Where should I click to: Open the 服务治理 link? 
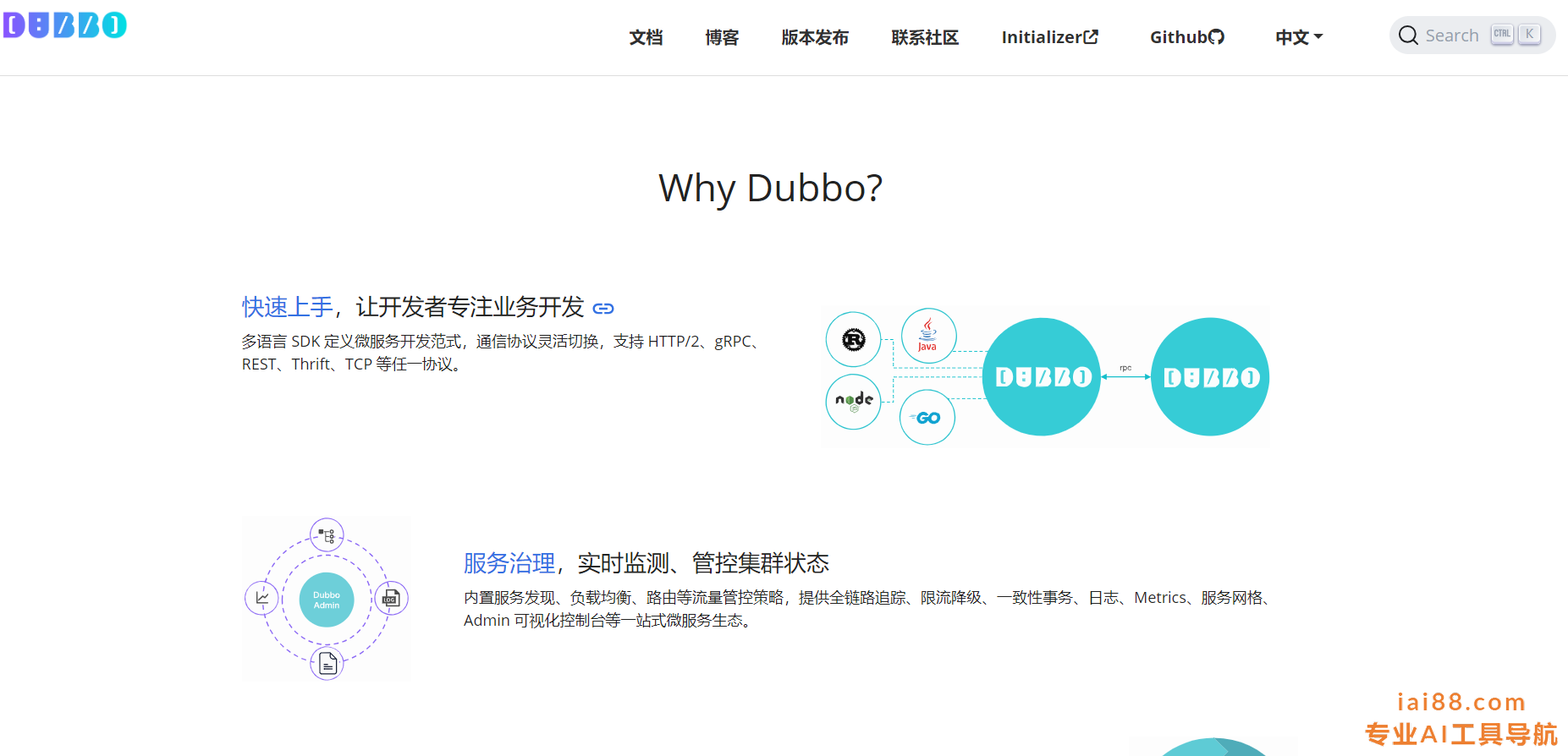point(509,563)
